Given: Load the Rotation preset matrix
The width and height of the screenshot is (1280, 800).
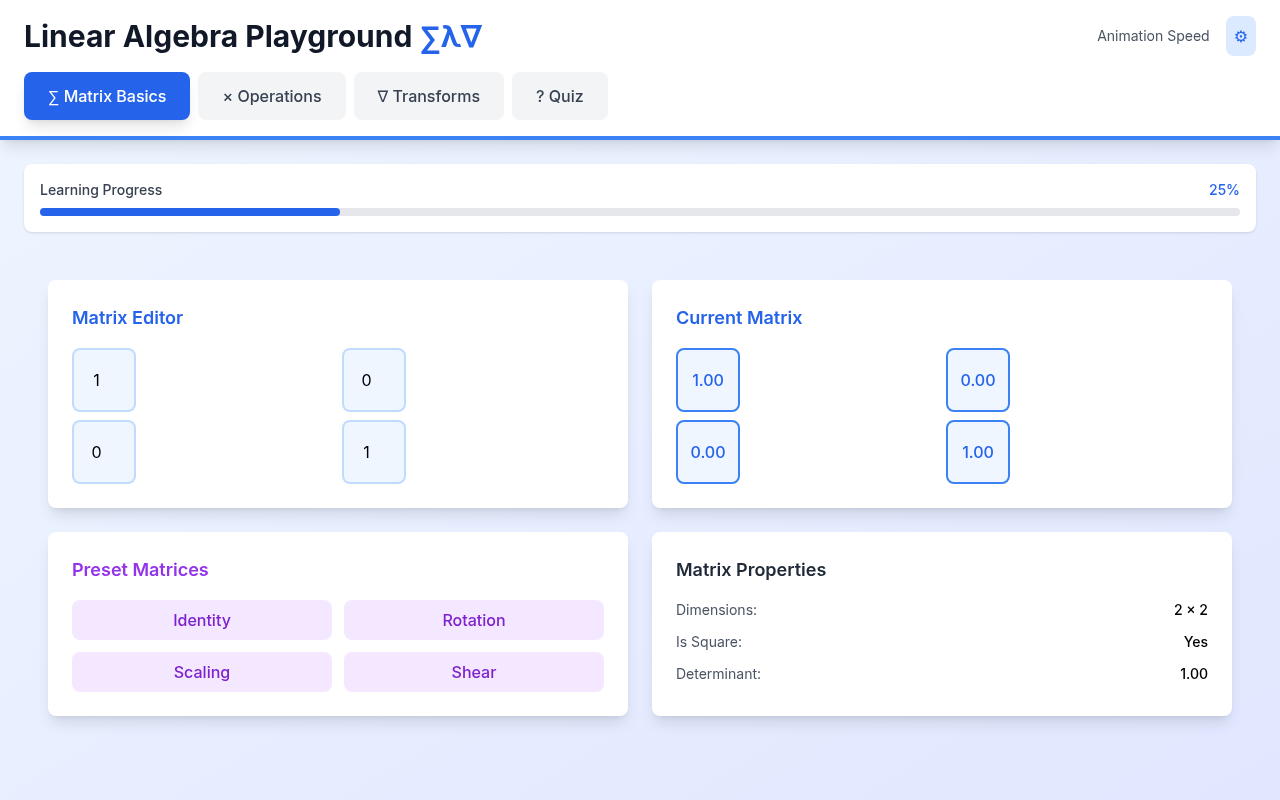Looking at the screenshot, I should (x=473, y=620).
